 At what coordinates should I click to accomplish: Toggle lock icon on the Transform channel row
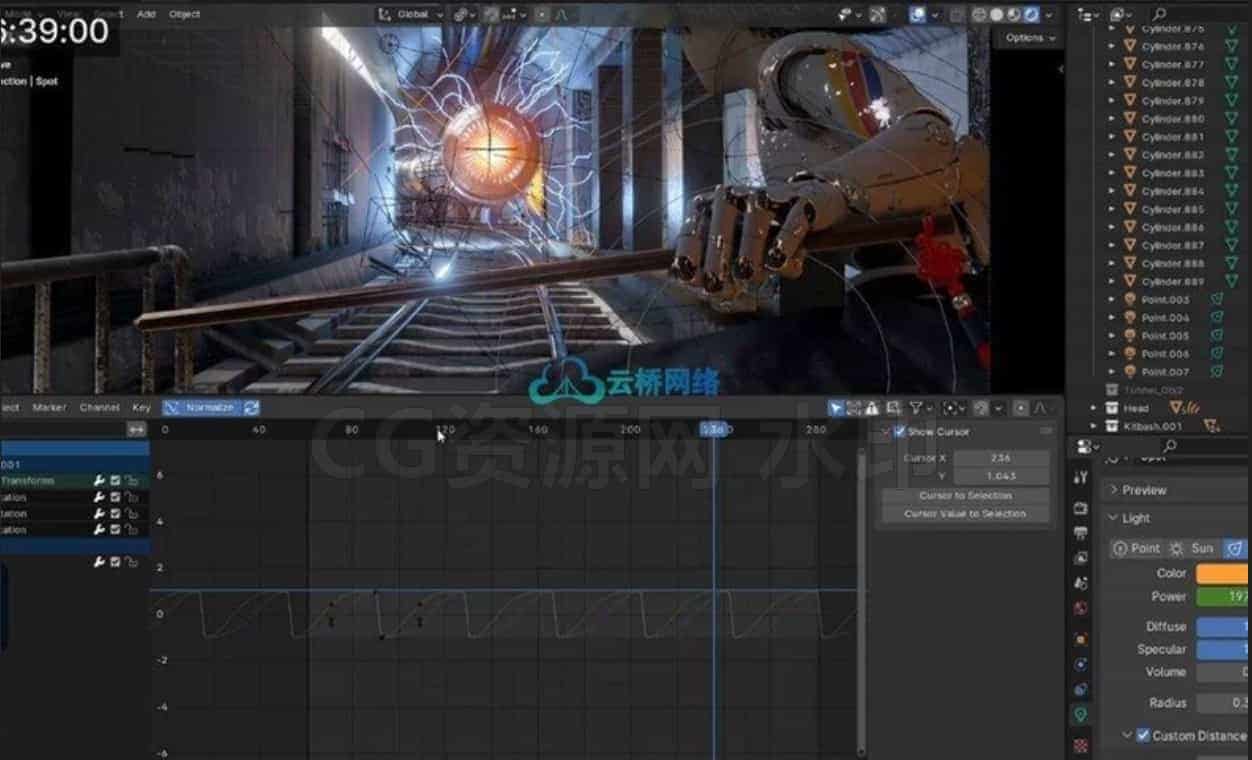tap(131, 481)
